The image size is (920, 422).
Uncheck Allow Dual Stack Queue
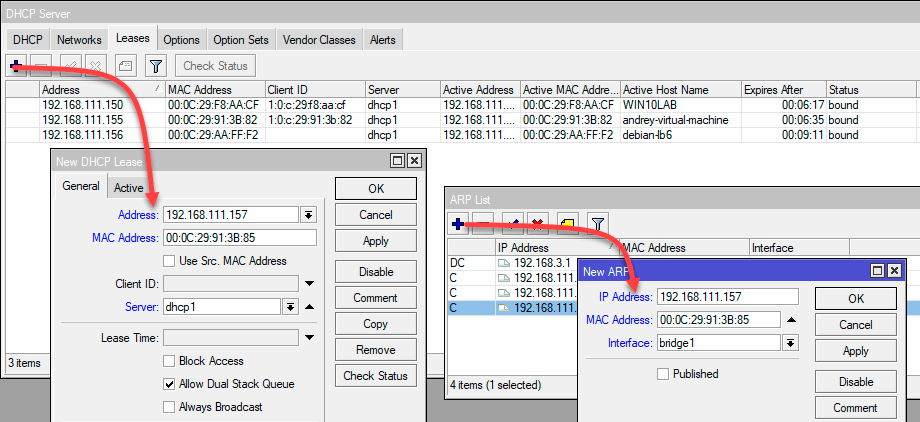pos(169,384)
